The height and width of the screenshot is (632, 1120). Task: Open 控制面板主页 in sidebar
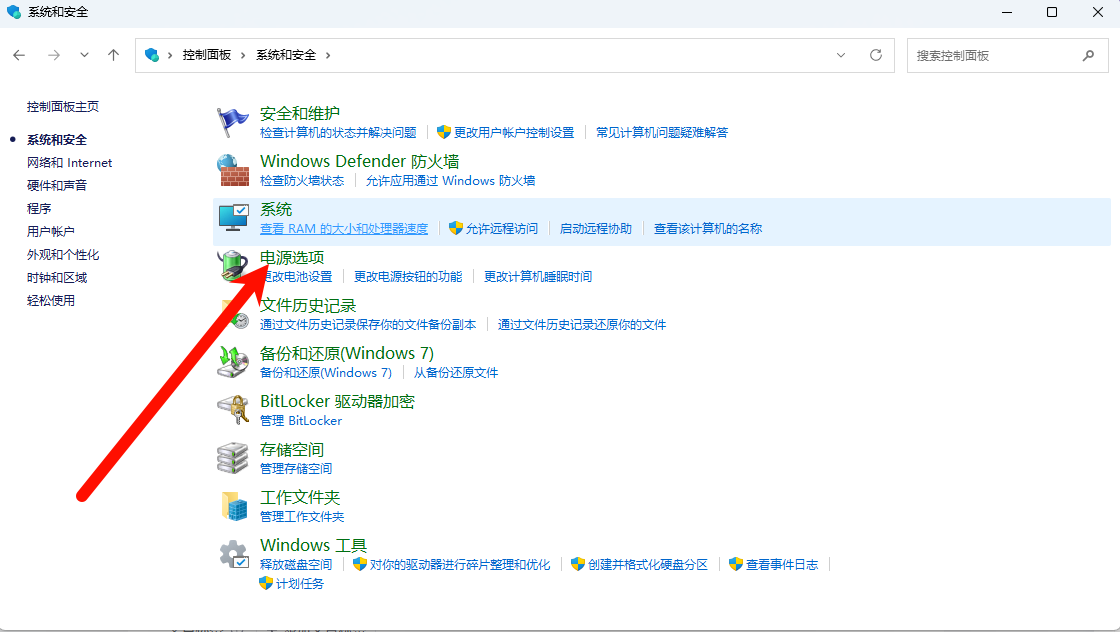[x=63, y=106]
